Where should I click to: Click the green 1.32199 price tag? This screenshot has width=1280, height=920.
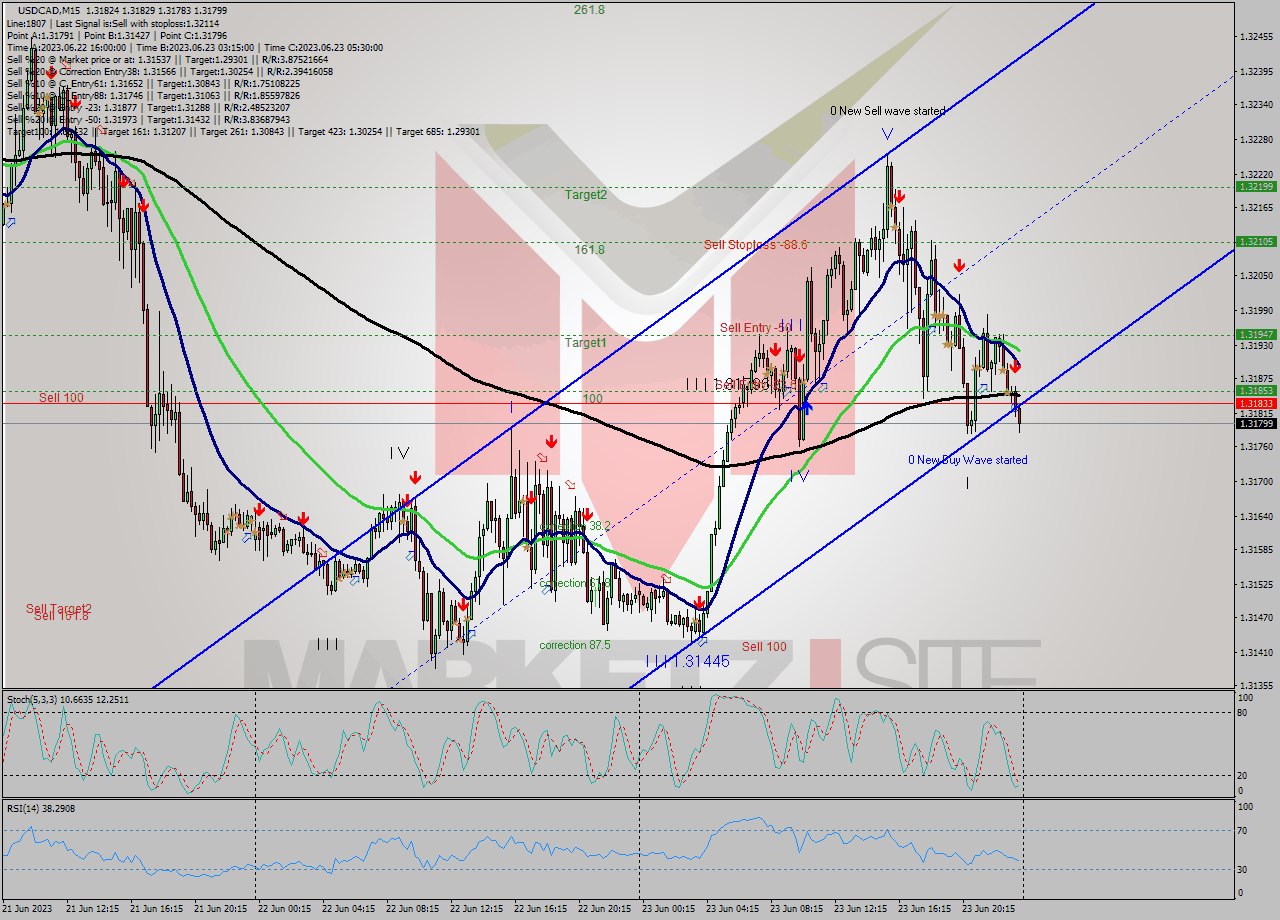click(x=1255, y=187)
